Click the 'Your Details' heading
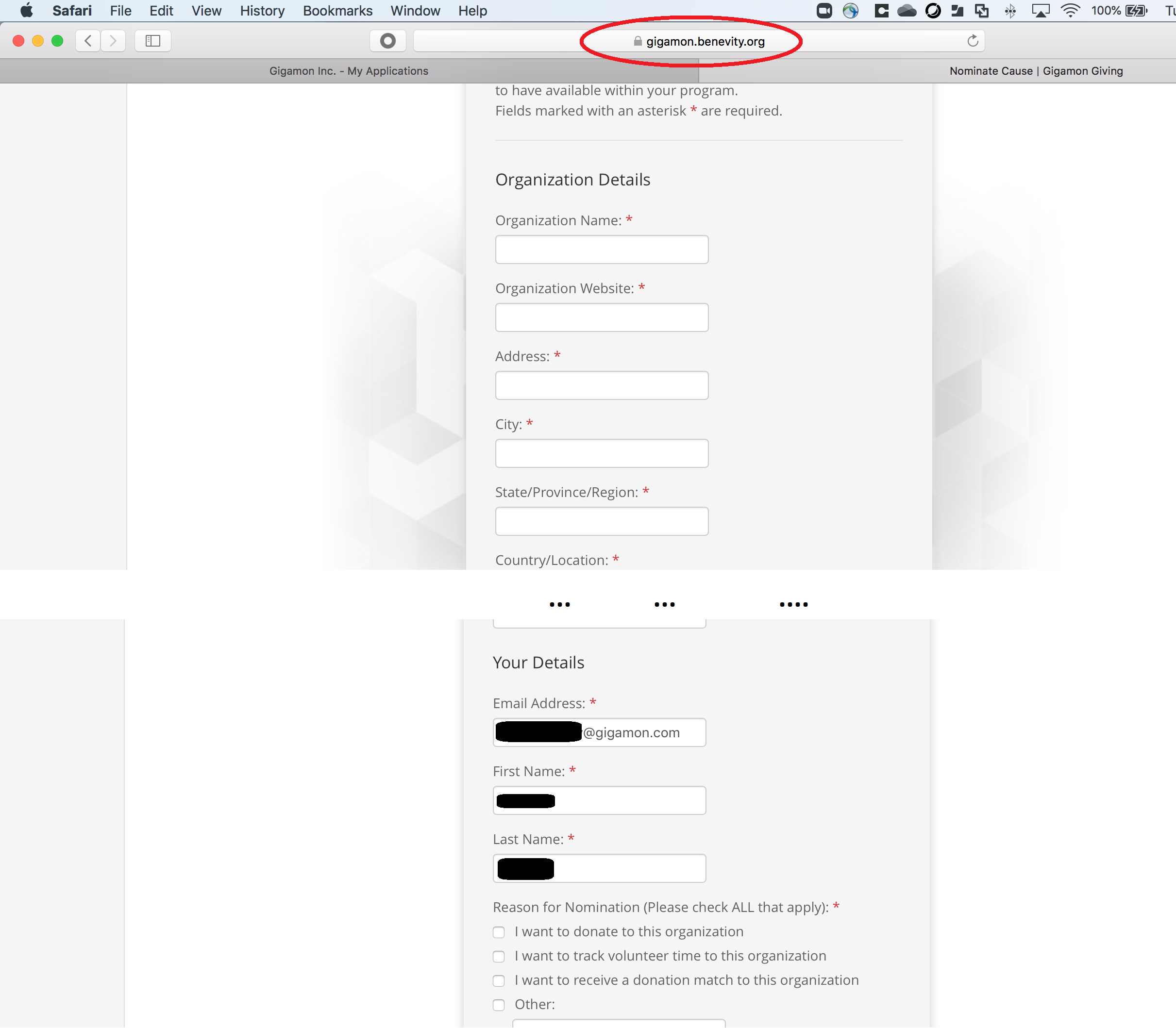This screenshot has height=1028, width=1176. click(x=538, y=663)
